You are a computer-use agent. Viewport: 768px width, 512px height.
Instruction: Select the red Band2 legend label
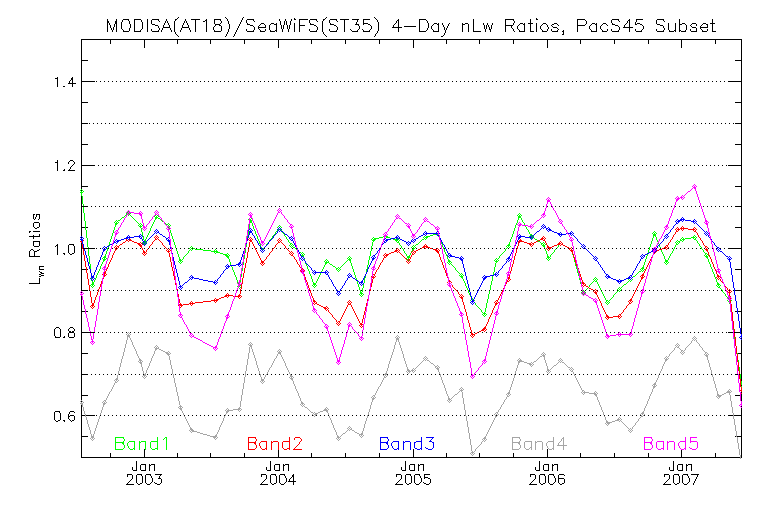(275, 444)
